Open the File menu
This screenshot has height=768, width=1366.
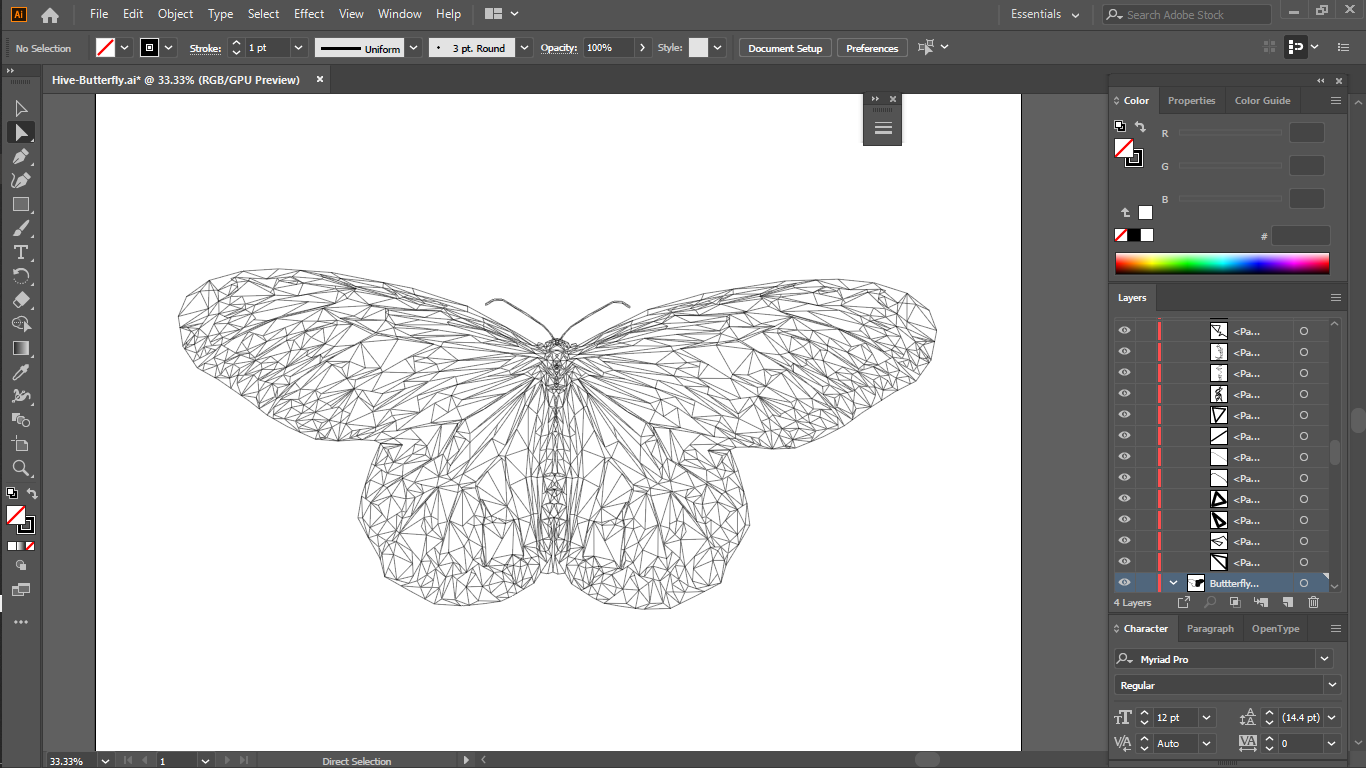[99, 14]
